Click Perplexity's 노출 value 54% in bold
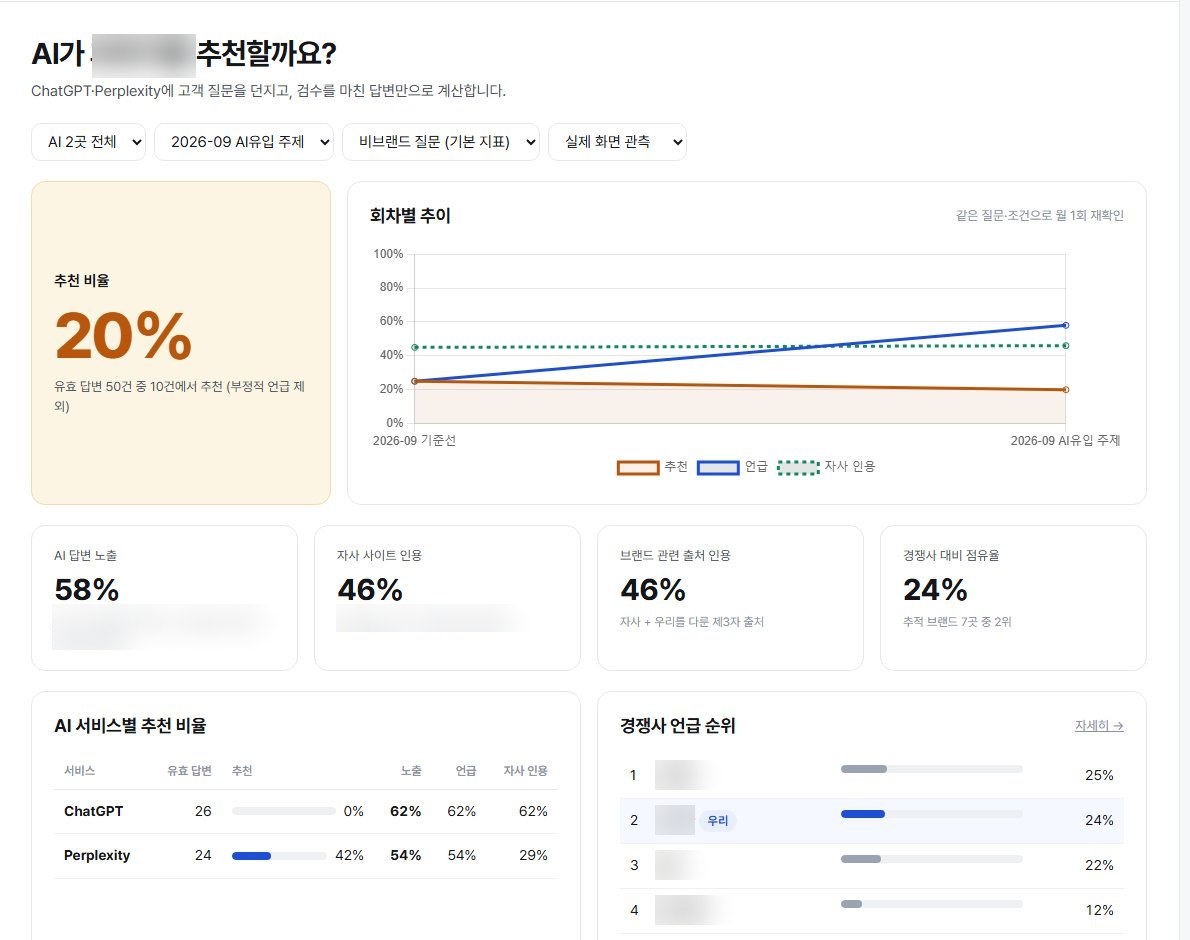This screenshot has width=1190, height=940. click(405, 855)
